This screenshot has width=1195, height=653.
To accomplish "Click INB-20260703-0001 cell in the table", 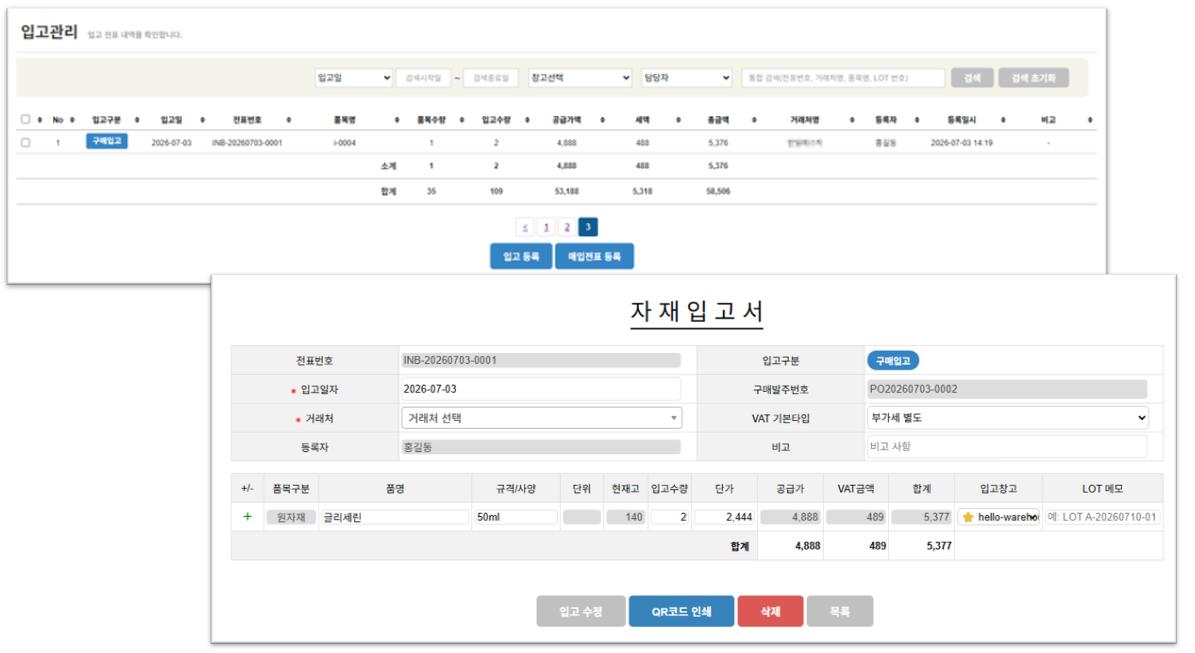I will point(247,142).
